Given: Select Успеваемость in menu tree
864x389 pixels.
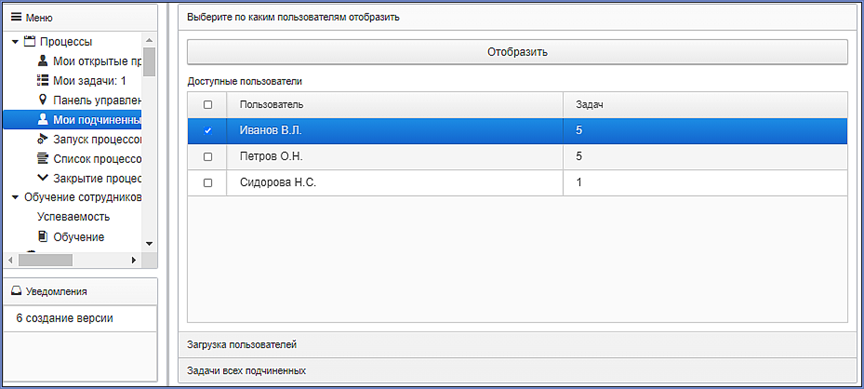Looking at the screenshot, I should [x=73, y=217].
